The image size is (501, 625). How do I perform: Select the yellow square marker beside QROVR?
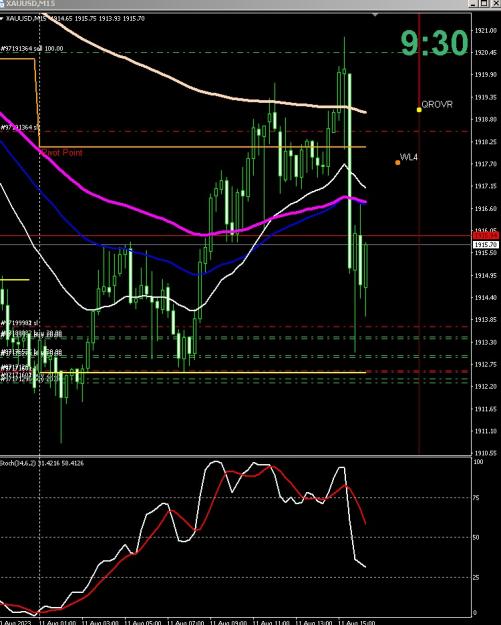tap(419, 110)
